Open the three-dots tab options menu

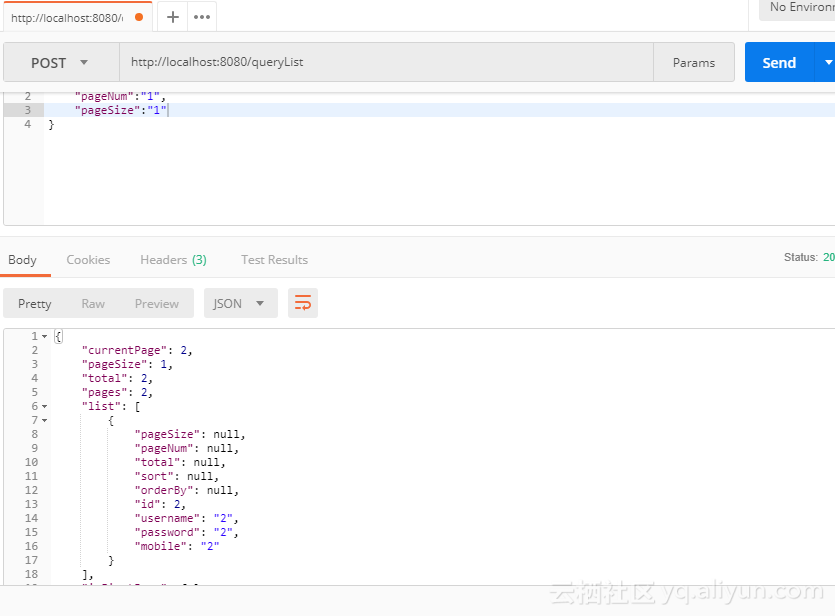coord(201,17)
